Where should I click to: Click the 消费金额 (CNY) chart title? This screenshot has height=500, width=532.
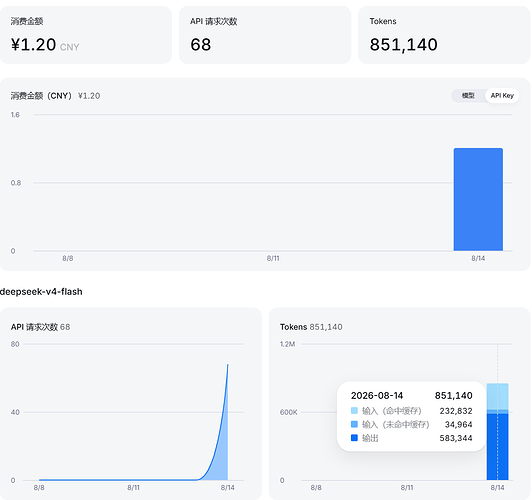pyautogui.click(x=41, y=96)
